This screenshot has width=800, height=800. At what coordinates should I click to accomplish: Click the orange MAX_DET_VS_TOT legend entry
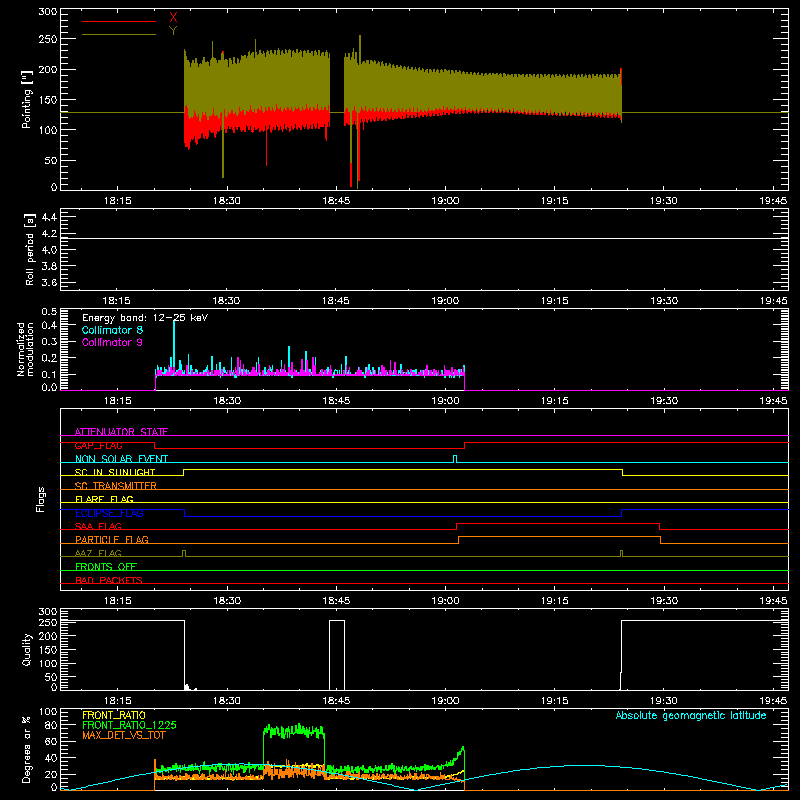click(123, 735)
